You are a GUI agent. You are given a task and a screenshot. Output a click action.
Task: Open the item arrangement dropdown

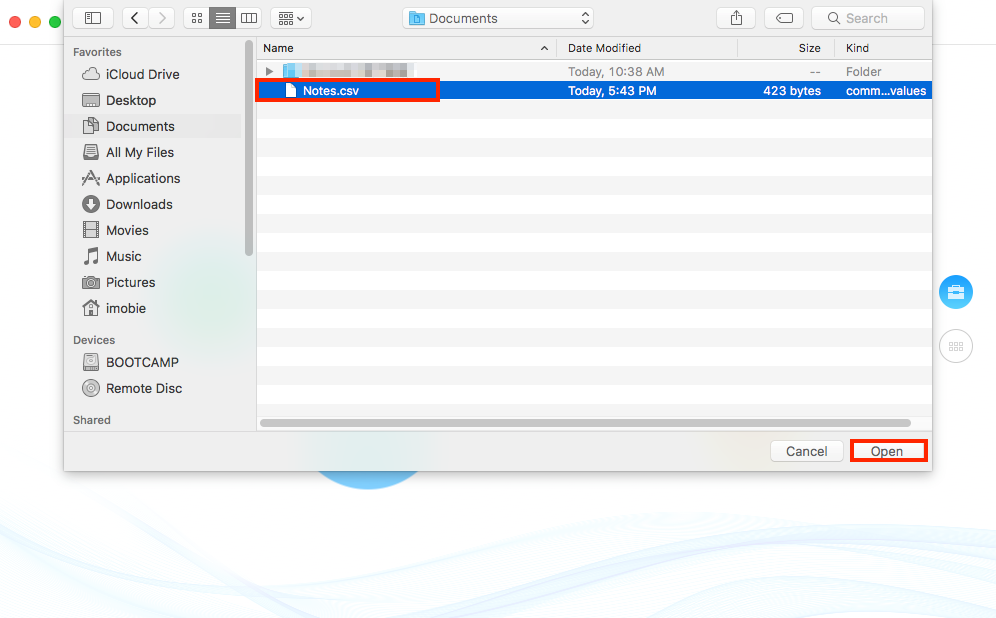pyautogui.click(x=291, y=18)
